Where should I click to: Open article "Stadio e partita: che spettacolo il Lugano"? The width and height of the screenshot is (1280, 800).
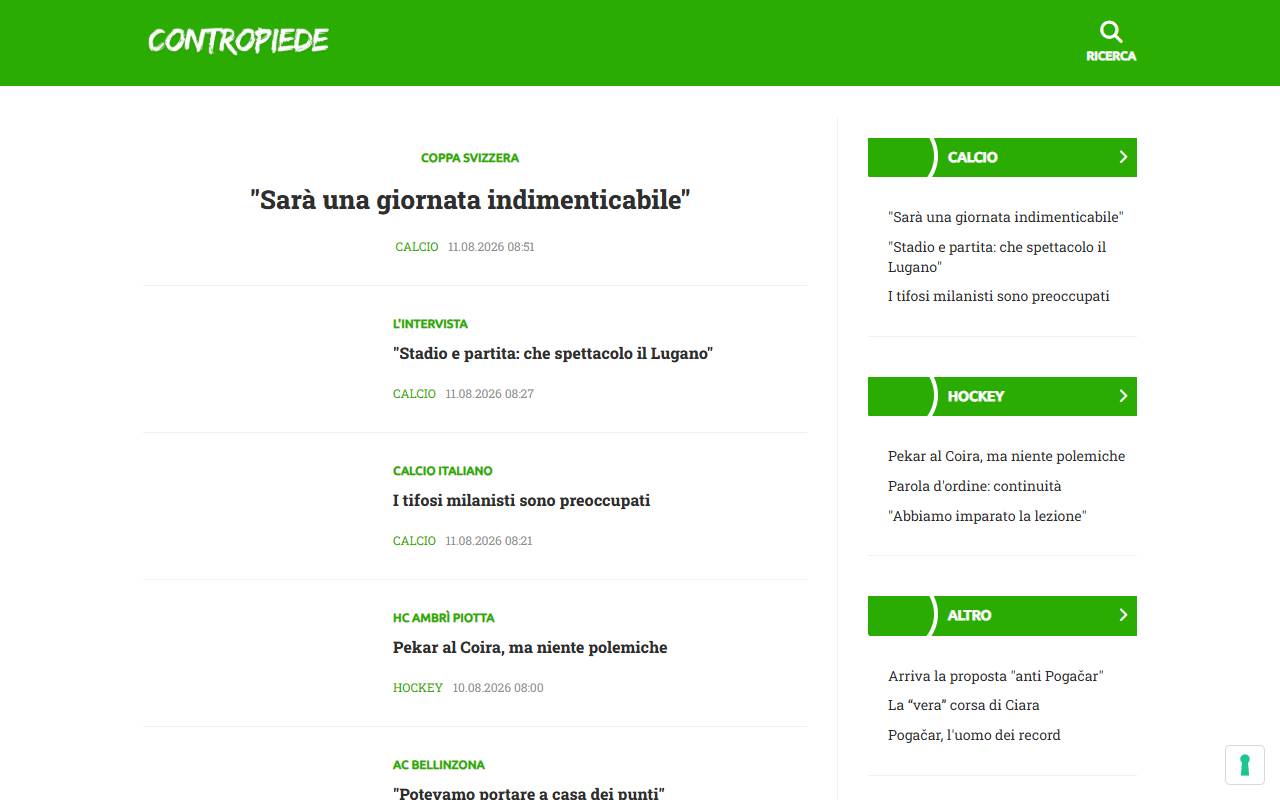coord(553,354)
